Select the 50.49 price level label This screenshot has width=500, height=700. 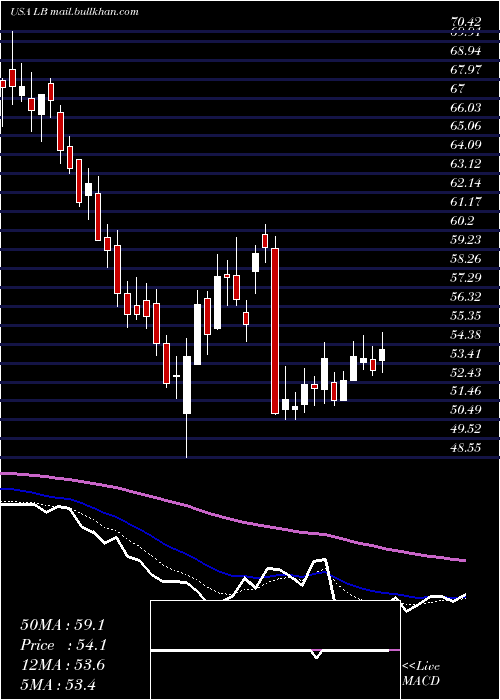(466, 410)
